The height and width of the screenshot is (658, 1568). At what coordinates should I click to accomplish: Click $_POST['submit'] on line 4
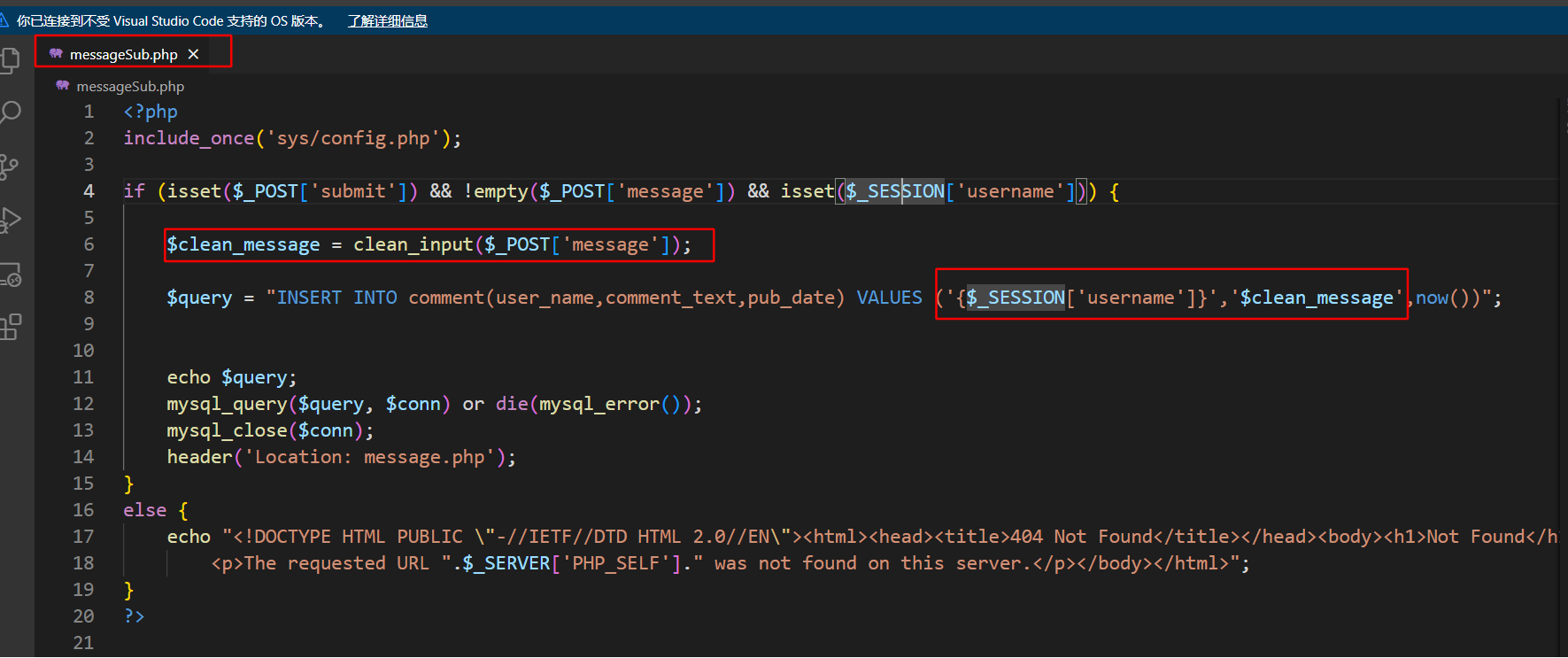tap(320, 191)
